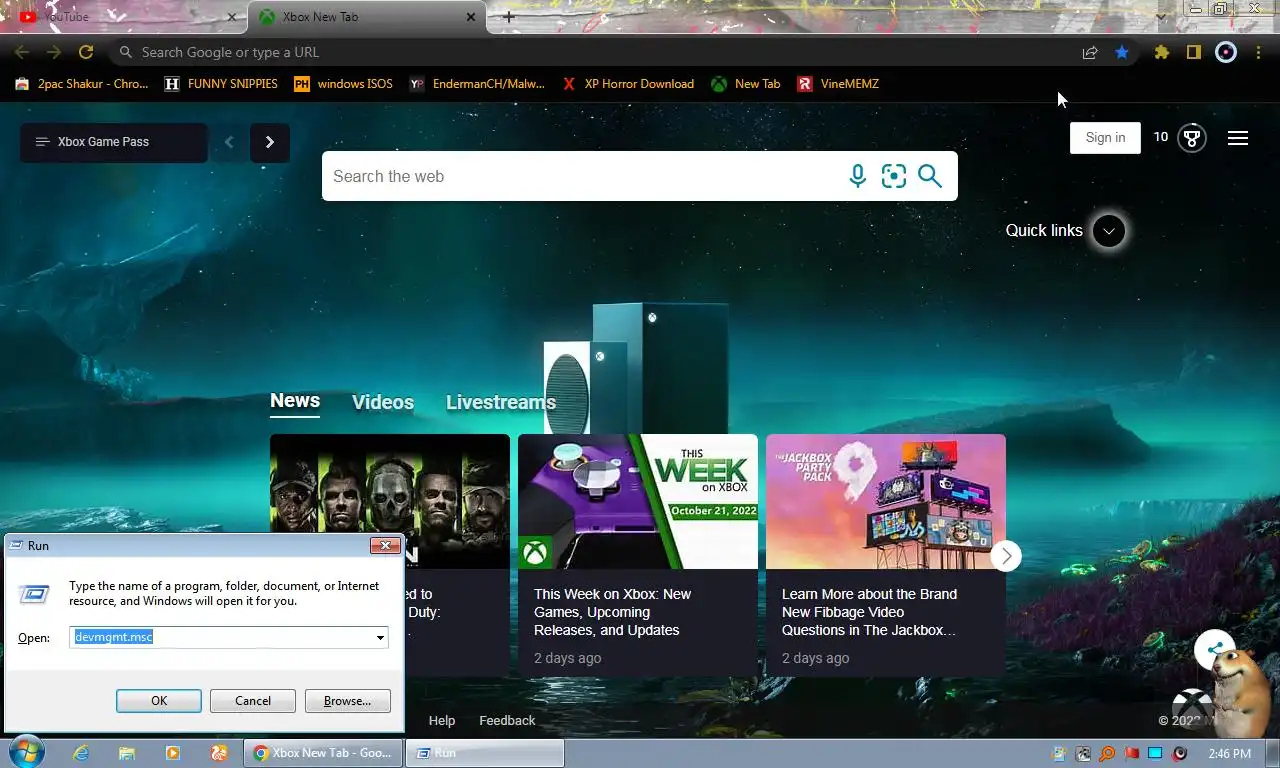The image size is (1280, 768).
Task: Reload the page with refresh icon
Action: pyautogui.click(x=86, y=52)
